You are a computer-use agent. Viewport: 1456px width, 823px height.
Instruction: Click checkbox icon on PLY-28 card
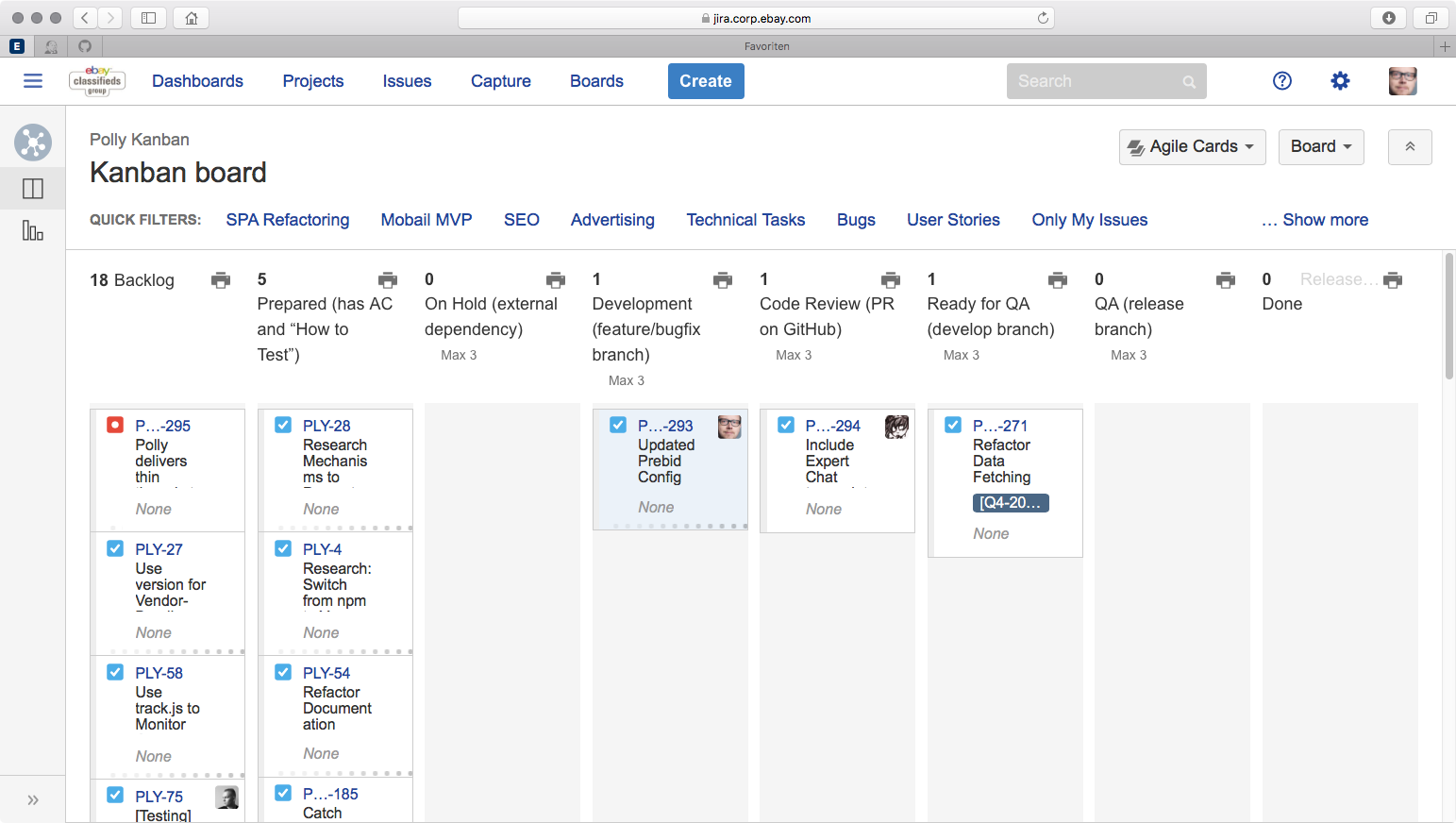pyautogui.click(x=283, y=425)
